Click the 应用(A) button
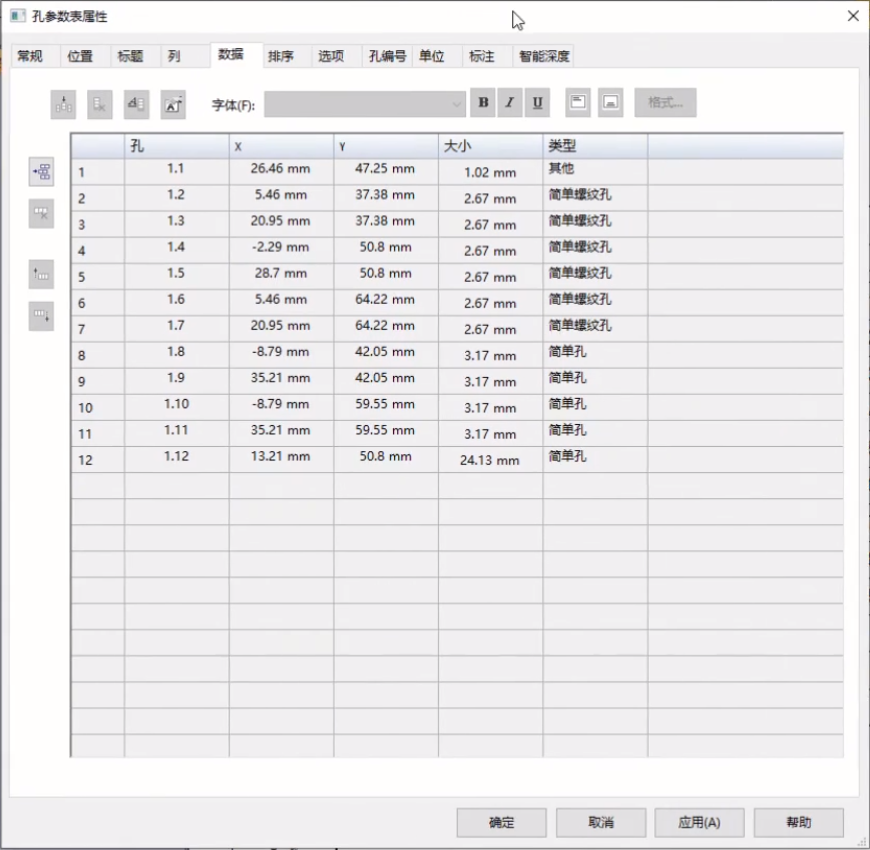 700,822
